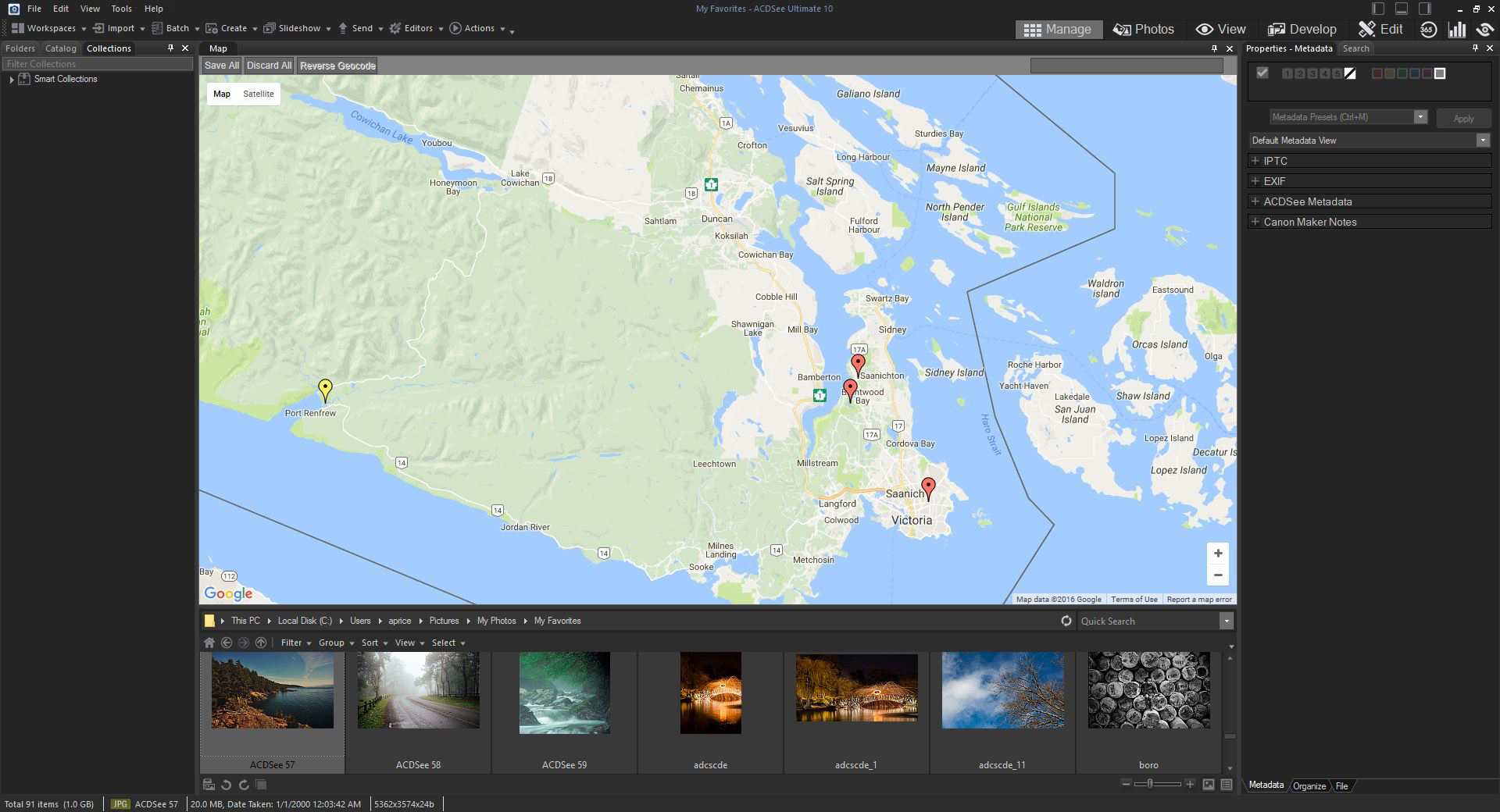
Task: Open the Sort dropdown
Action: [374, 643]
